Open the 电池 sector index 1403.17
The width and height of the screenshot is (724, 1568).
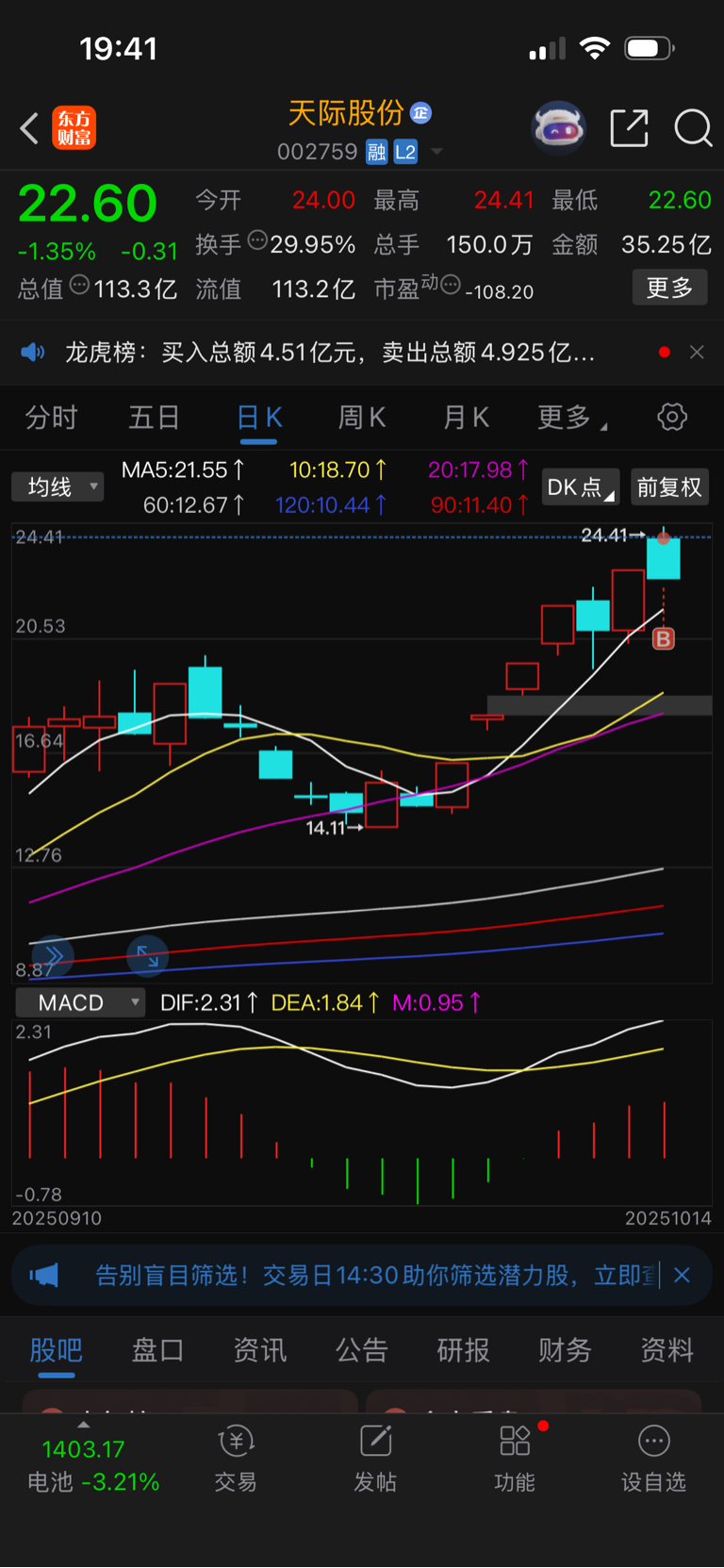(x=92, y=1464)
